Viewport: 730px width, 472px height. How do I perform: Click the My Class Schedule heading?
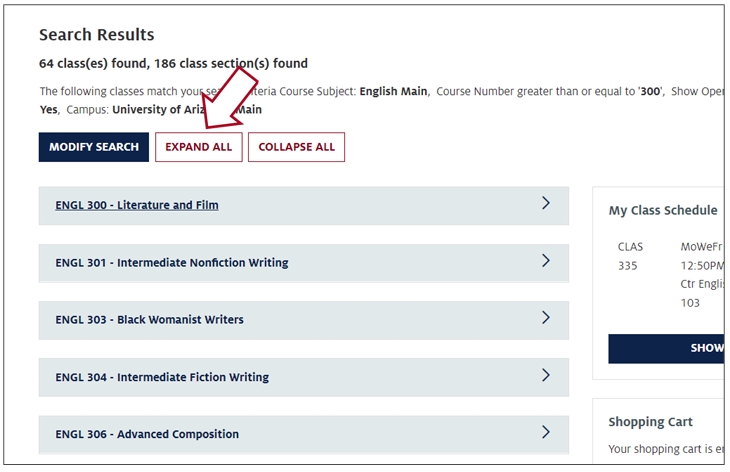coord(663,210)
